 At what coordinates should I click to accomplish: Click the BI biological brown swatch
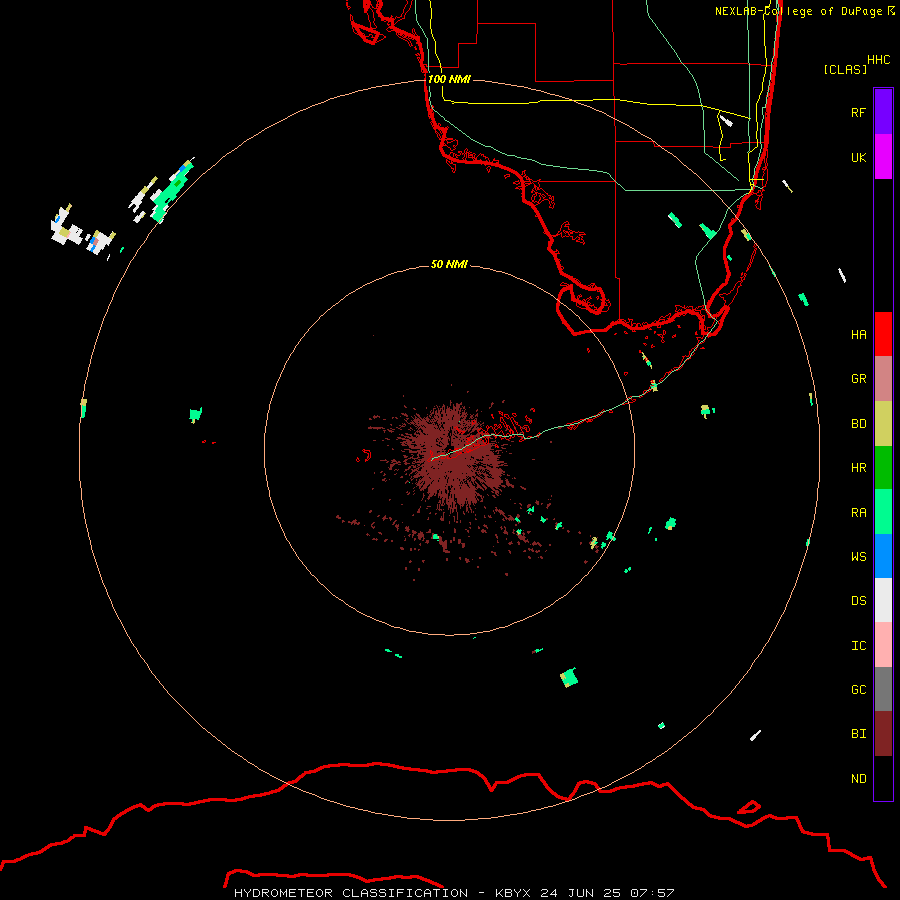pyautogui.click(x=883, y=734)
